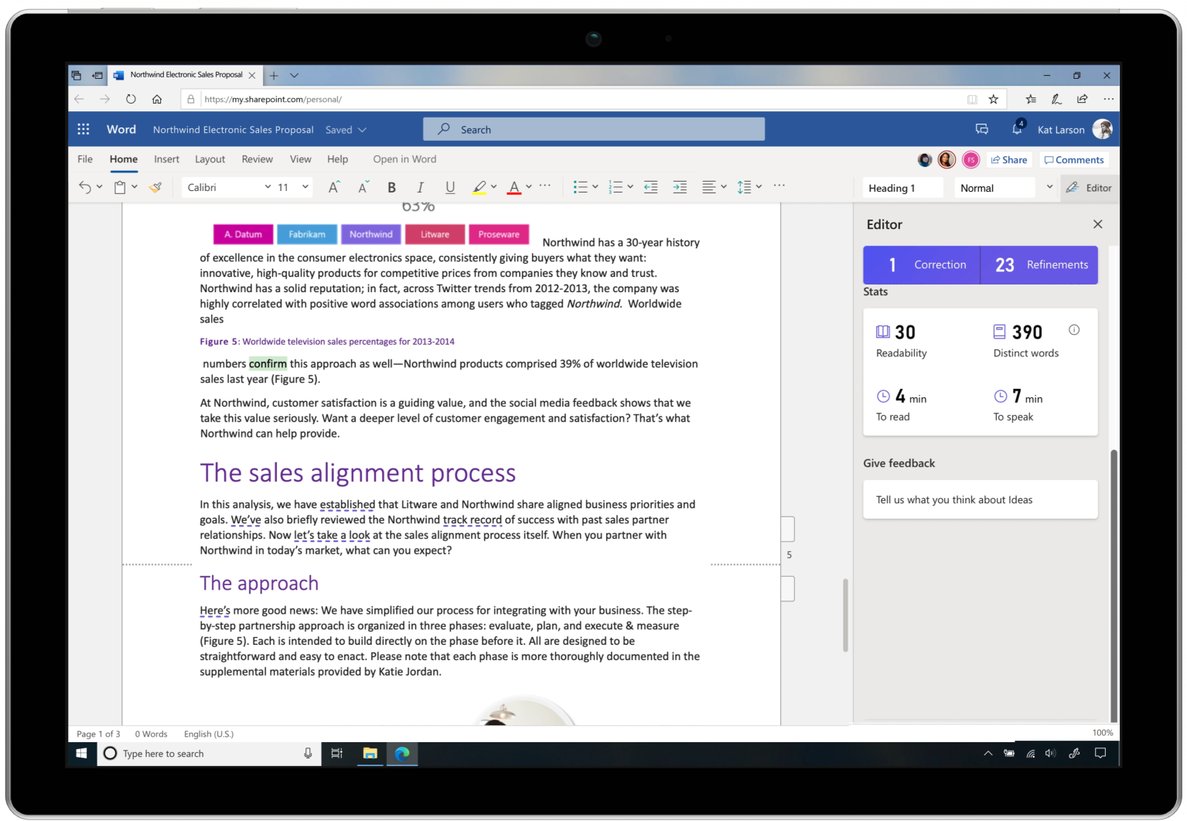Toggle bold formatting

[x=391, y=187]
